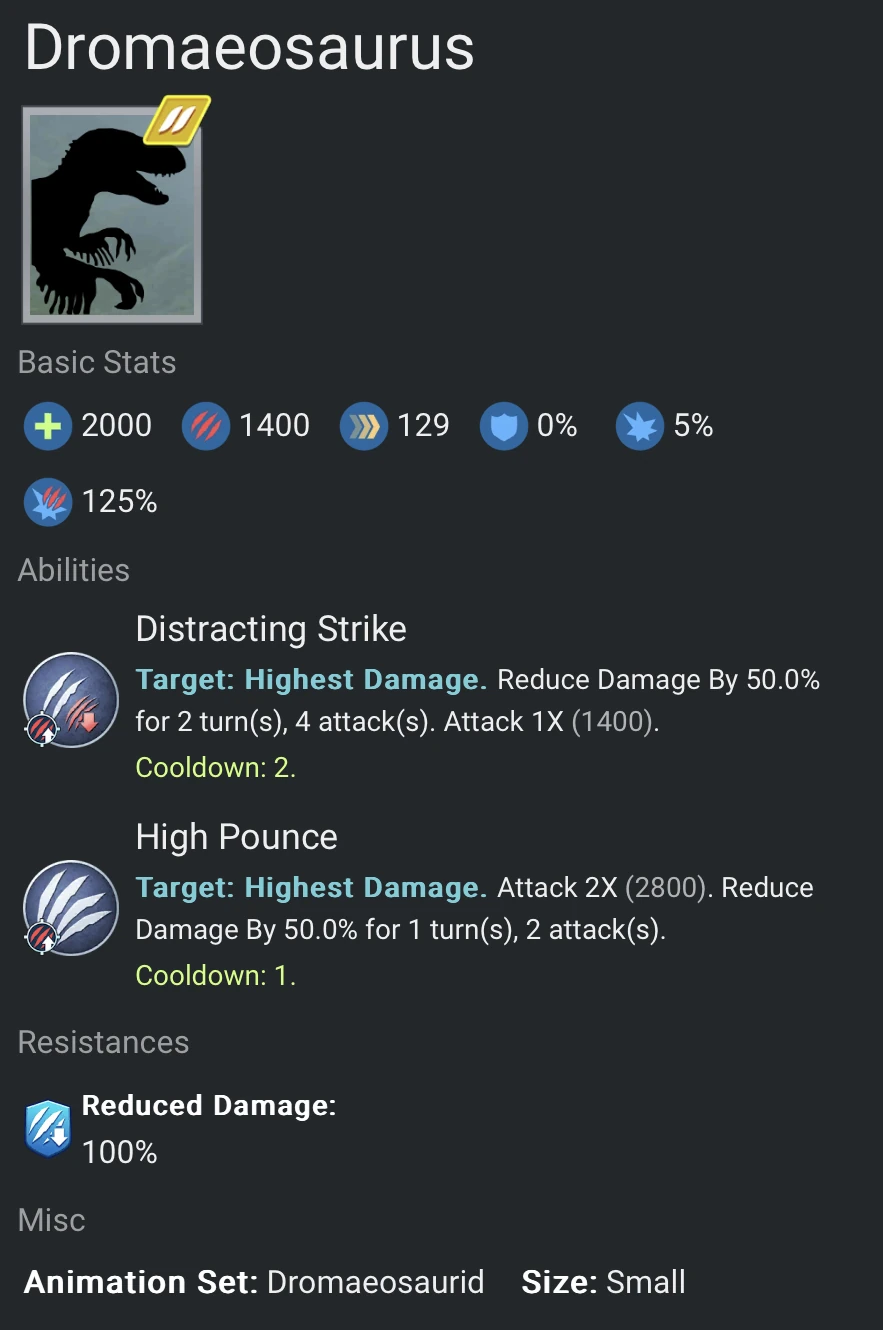Select the Distracting Strike ability icon
Viewport: 883px width, 1330px height.
70,700
